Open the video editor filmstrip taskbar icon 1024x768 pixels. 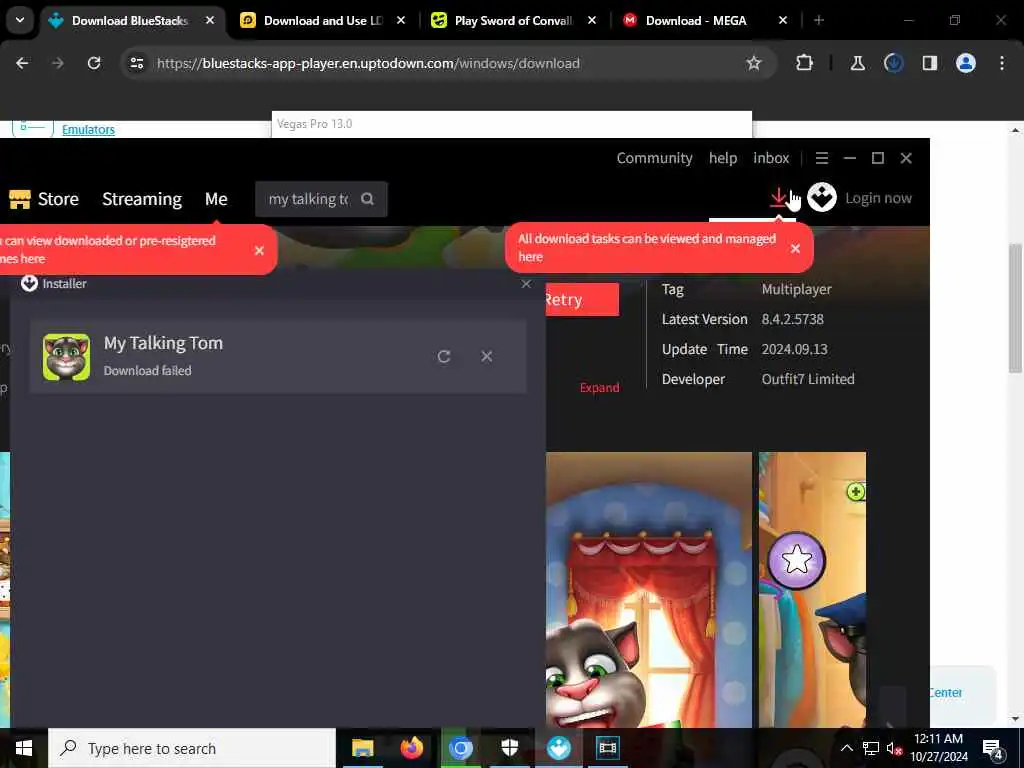[607, 748]
